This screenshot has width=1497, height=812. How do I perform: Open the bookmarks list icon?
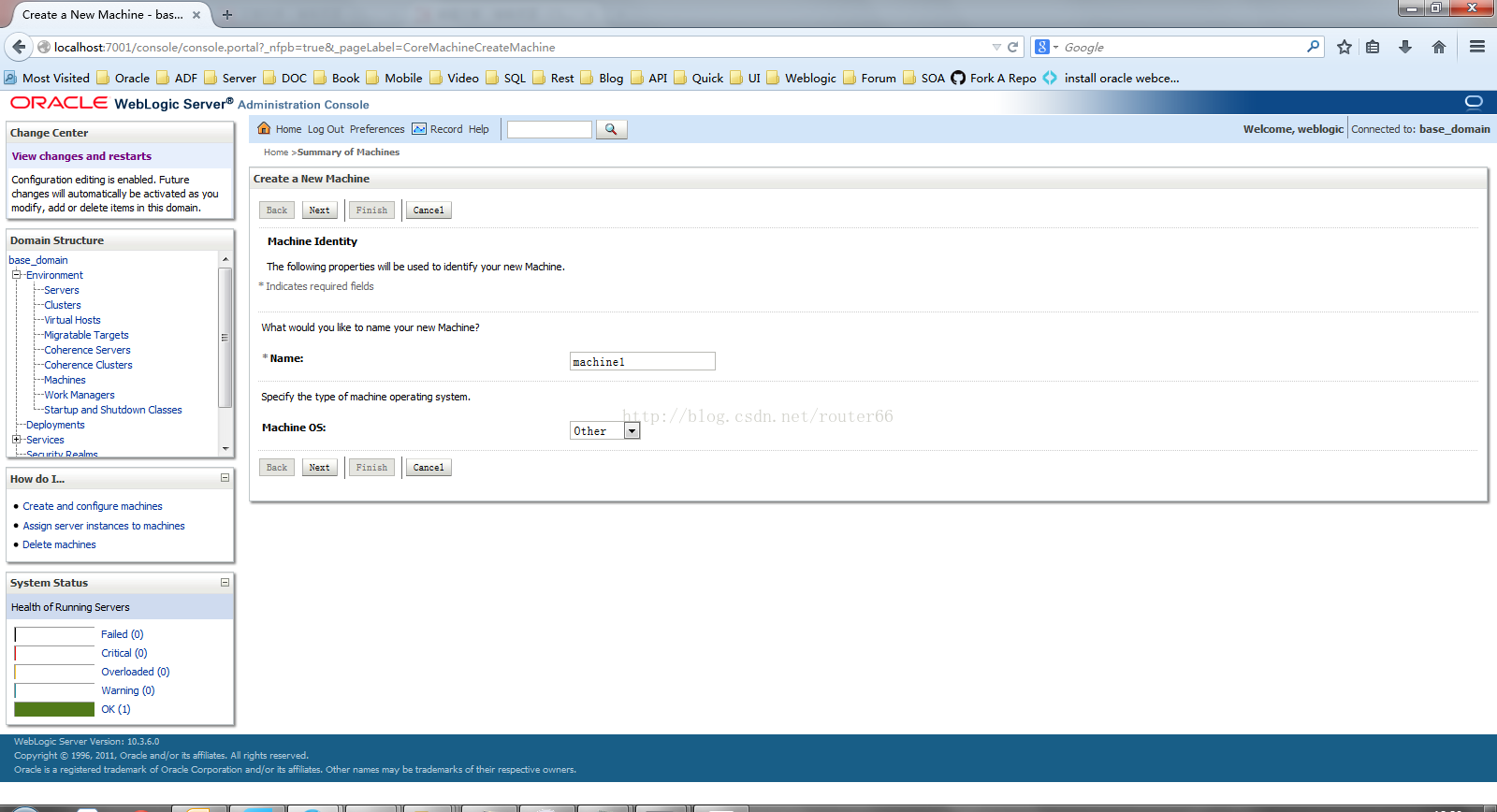(x=1373, y=47)
